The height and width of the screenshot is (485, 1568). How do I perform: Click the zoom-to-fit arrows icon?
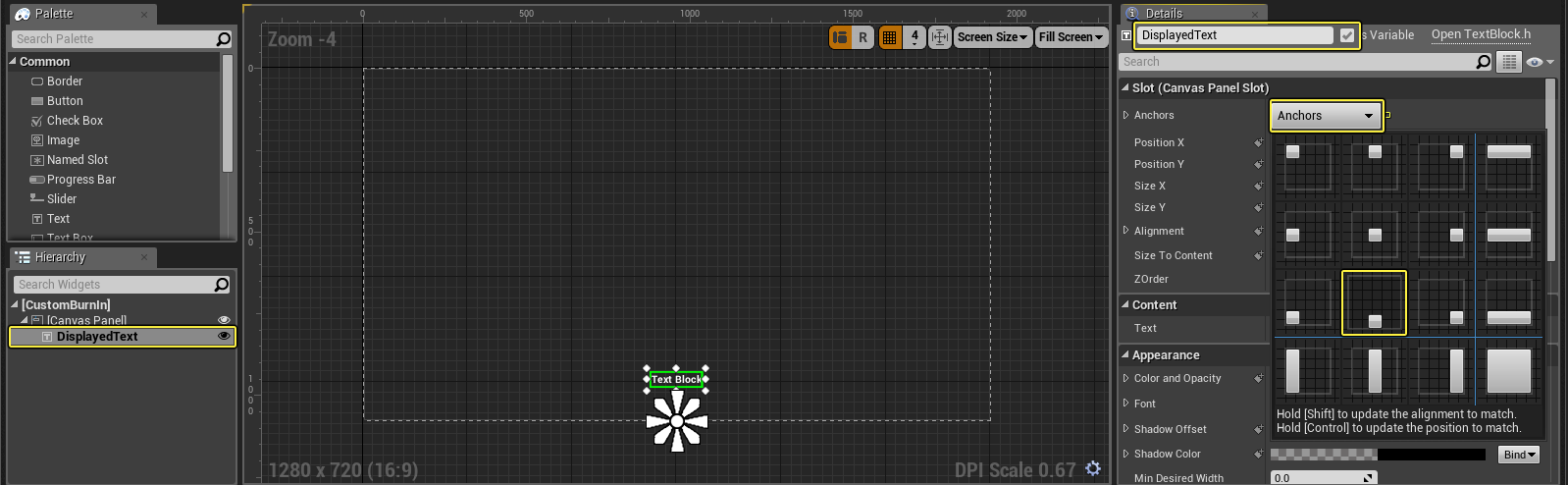(x=940, y=37)
